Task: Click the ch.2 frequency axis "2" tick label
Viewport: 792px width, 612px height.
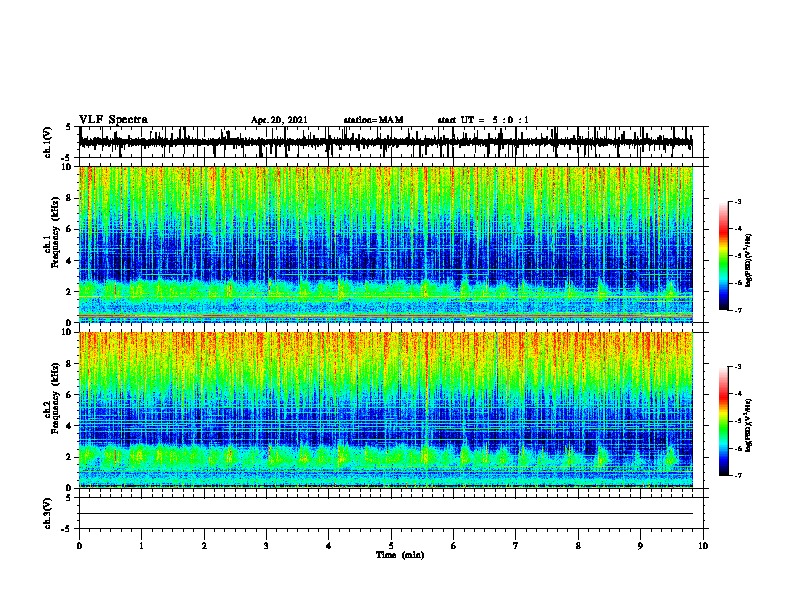Action: (70, 457)
